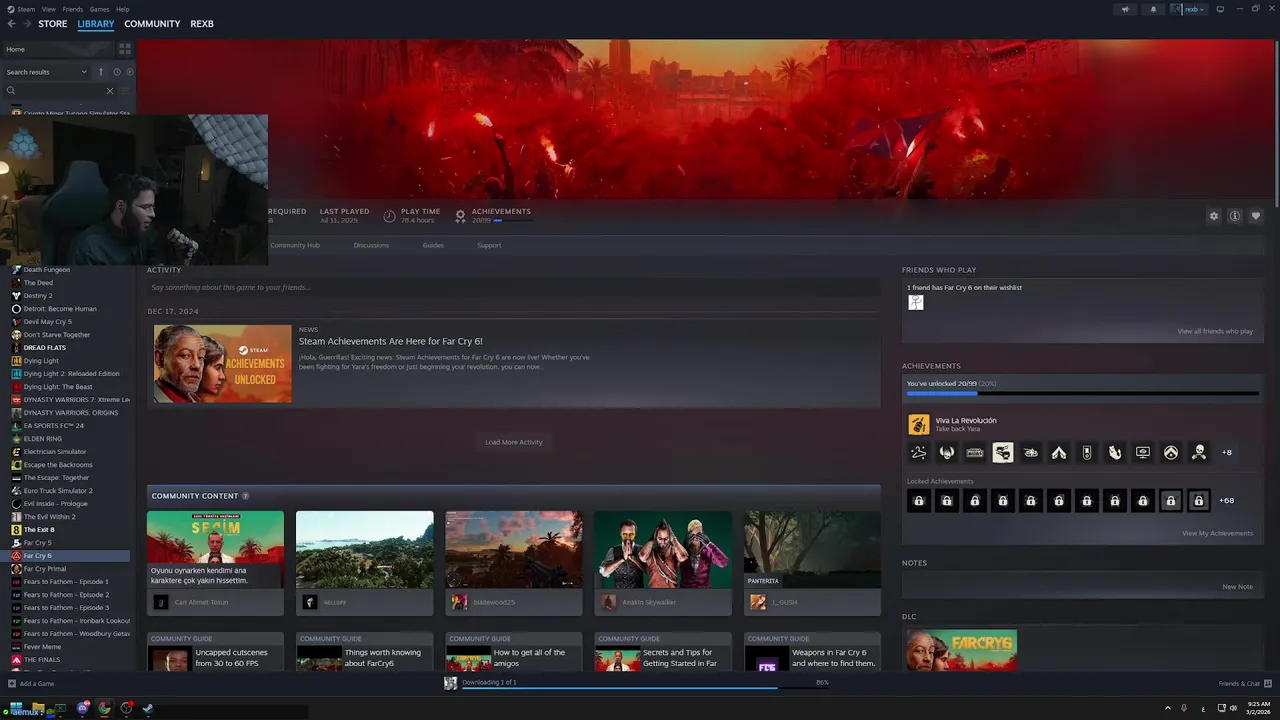Go forward with the navigation arrow
1280x720 pixels.
26,24
